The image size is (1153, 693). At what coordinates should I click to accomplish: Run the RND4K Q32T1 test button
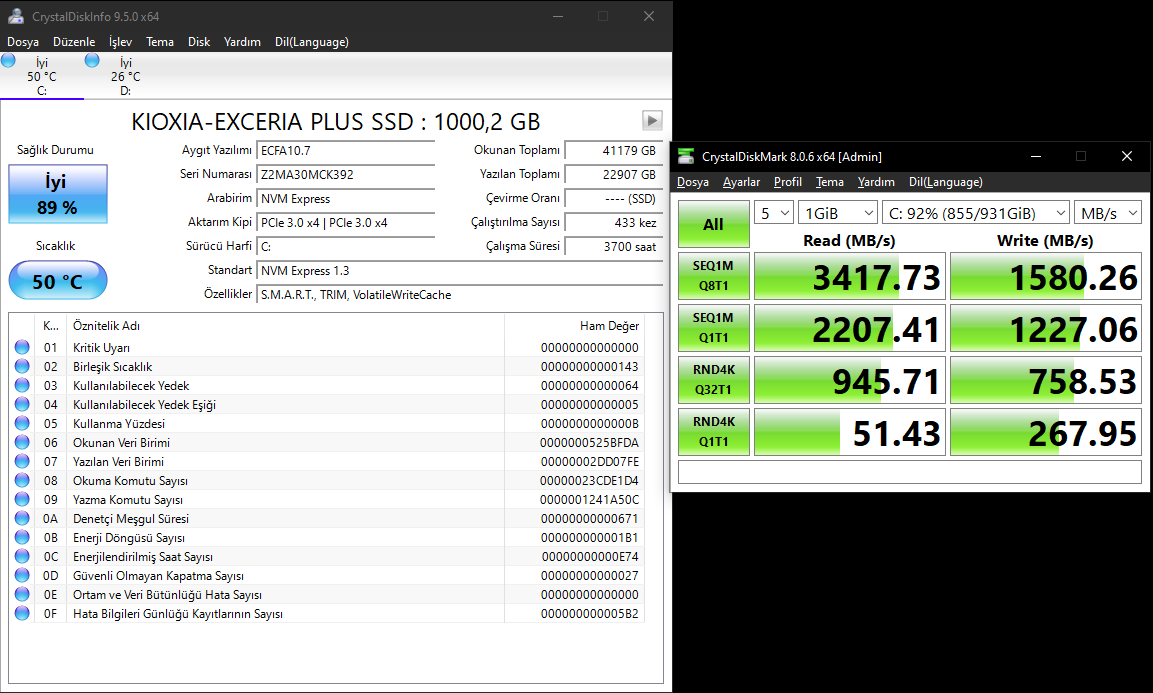713,380
